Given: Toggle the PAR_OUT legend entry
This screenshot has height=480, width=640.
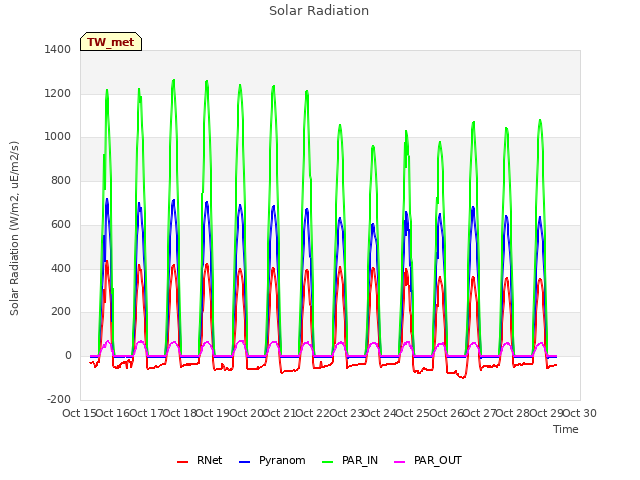Looking at the screenshot, I should pos(428,460).
